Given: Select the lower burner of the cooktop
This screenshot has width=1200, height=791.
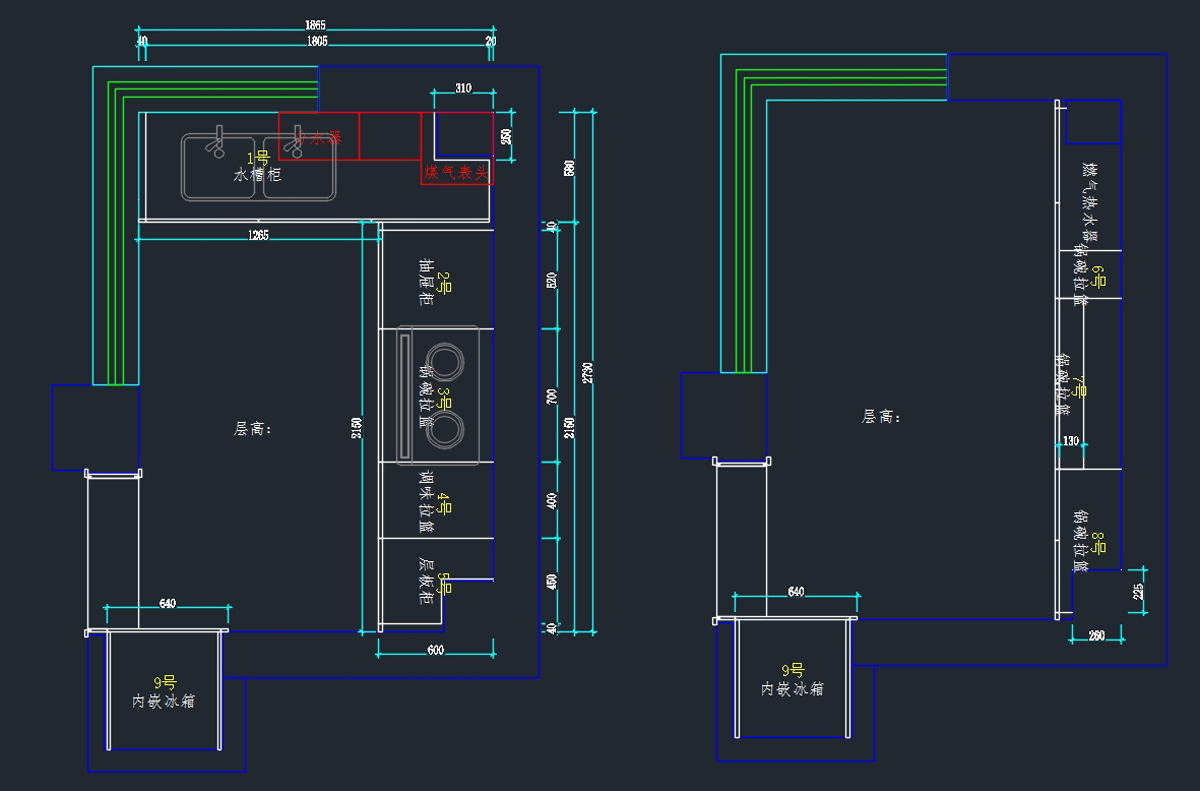Looking at the screenshot, I should tap(443, 426).
